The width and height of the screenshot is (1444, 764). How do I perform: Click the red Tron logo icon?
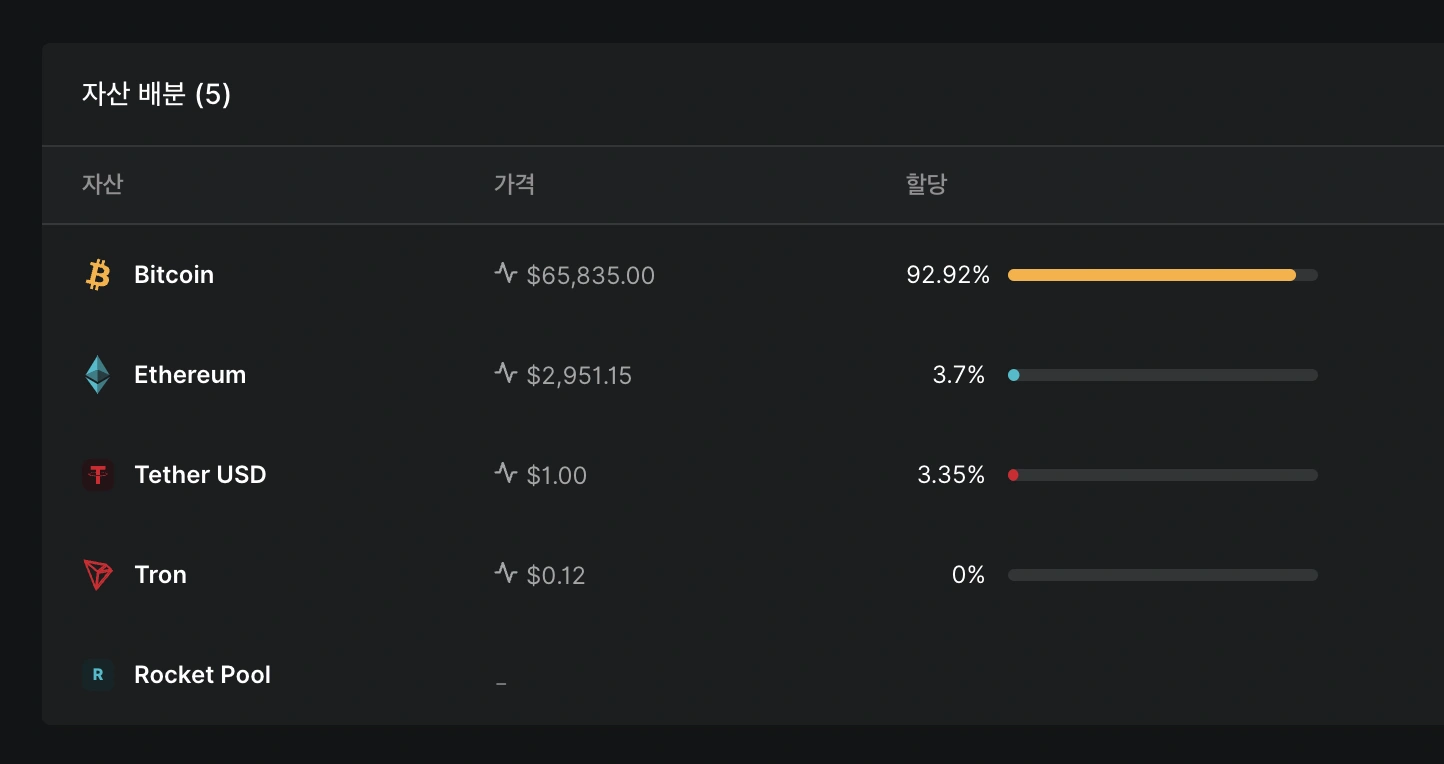pyautogui.click(x=98, y=575)
